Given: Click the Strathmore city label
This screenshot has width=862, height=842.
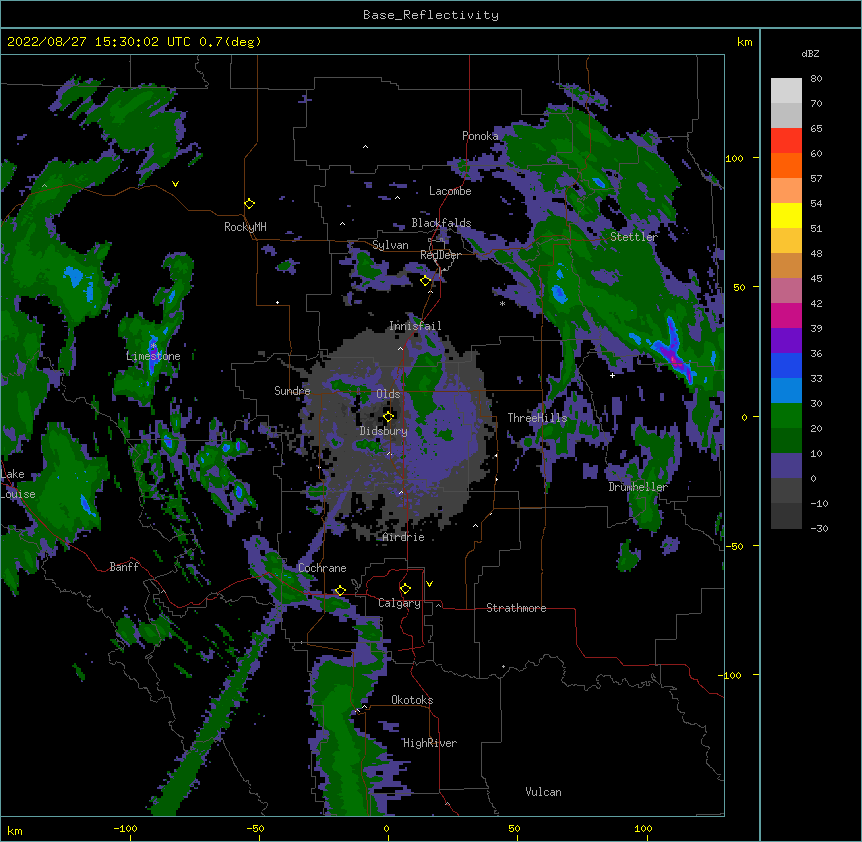Looking at the screenshot, I should click(516, 608).
